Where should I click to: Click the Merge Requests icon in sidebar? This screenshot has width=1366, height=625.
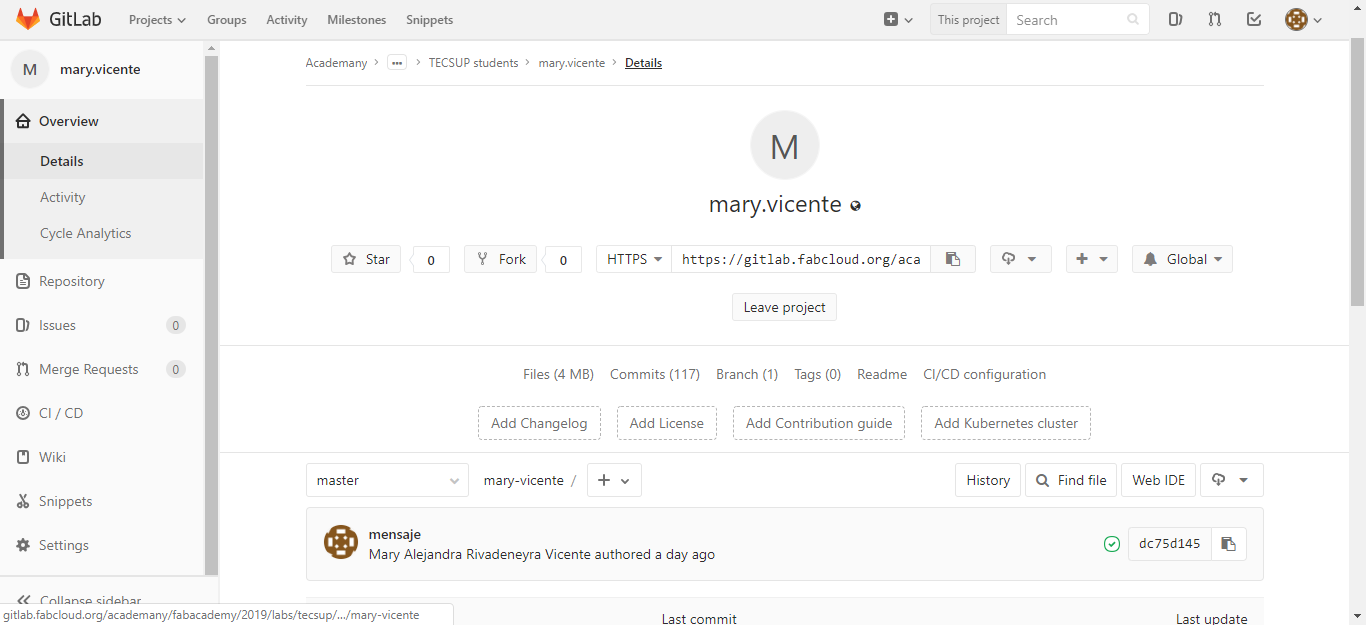pos(23,369)
